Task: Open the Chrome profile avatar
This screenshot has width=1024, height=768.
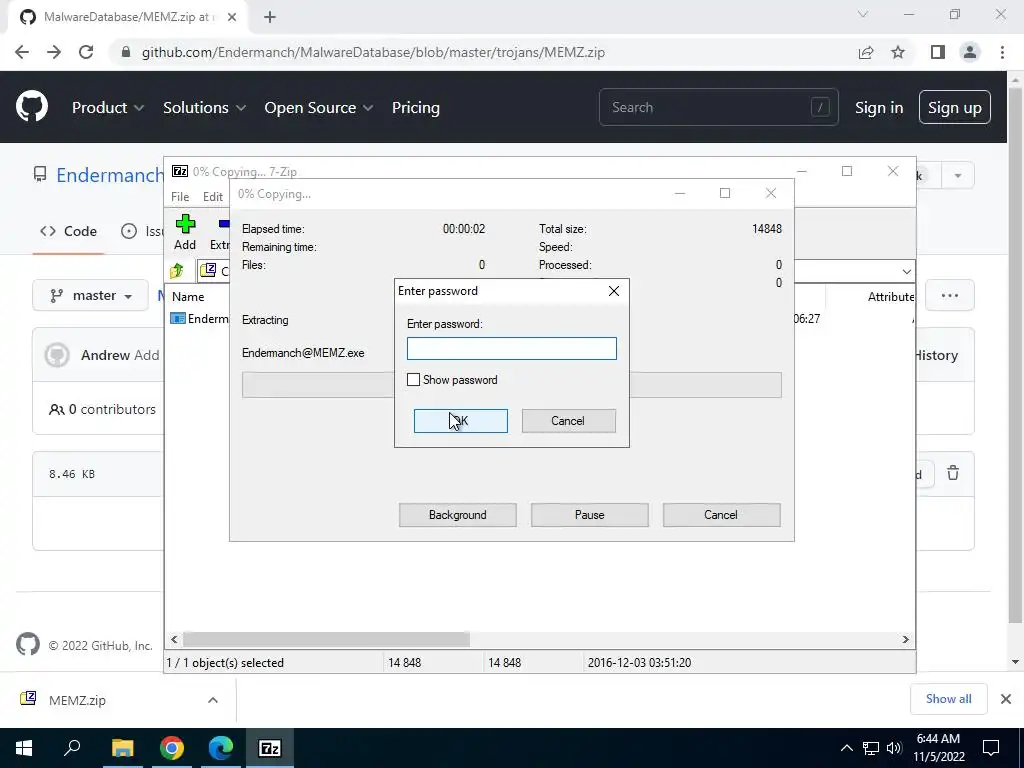Action: click(970, 52)
